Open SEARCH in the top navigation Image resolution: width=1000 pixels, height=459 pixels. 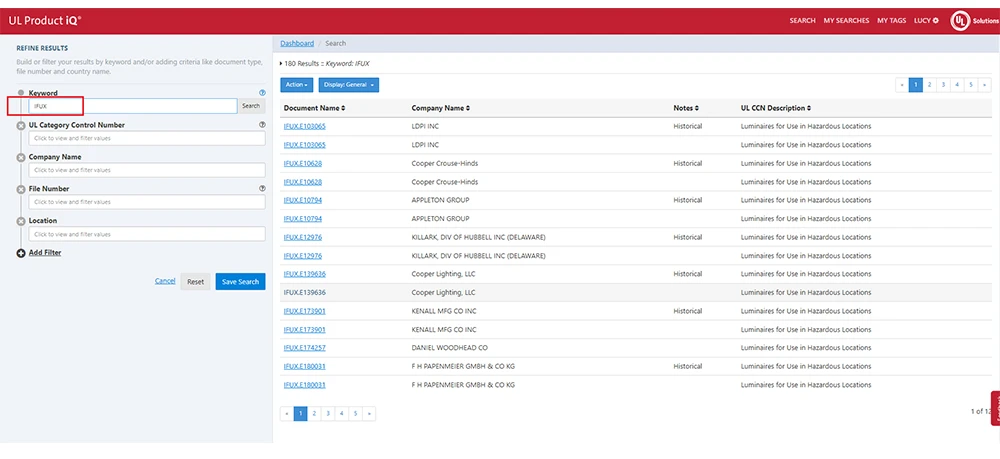coord(802,20)
